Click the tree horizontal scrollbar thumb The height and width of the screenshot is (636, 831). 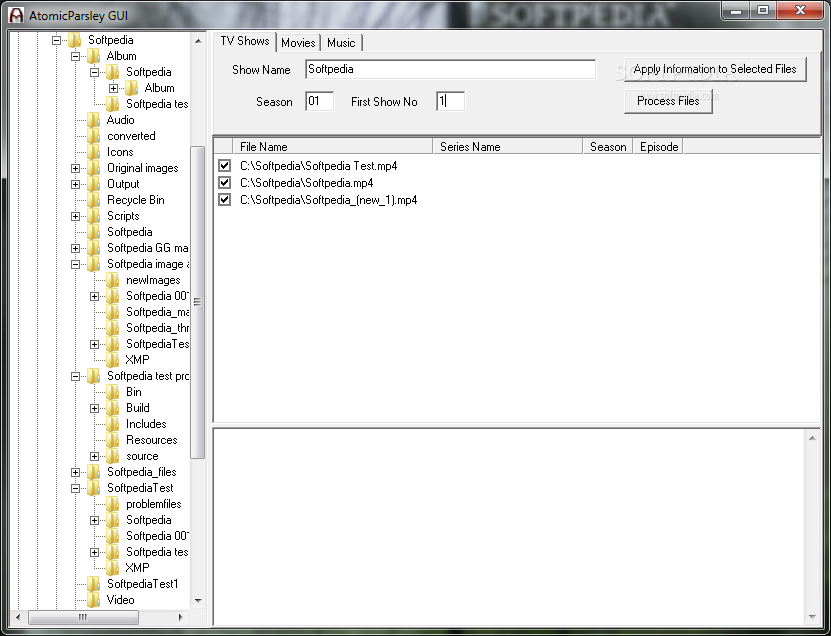pyautogui.click(x=83, y=617)
